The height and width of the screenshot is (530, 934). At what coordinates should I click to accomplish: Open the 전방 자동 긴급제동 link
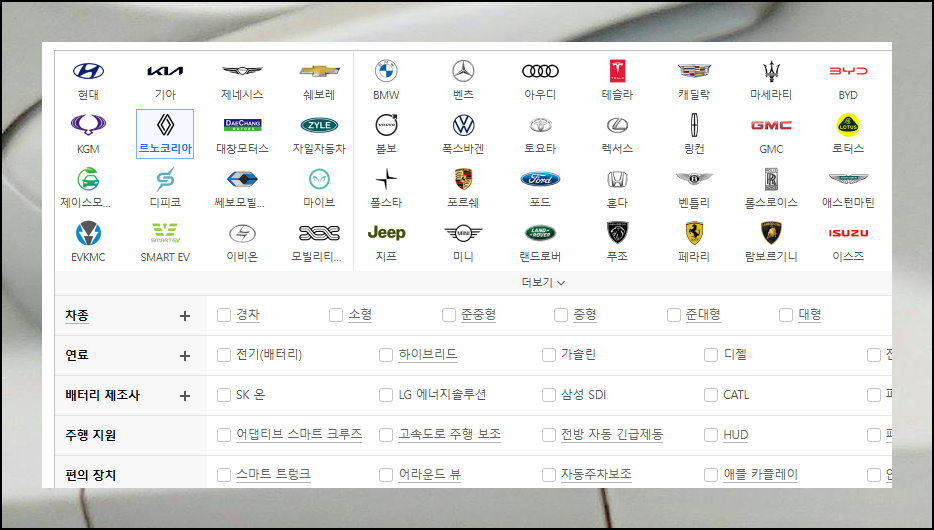tap(612, 434)
